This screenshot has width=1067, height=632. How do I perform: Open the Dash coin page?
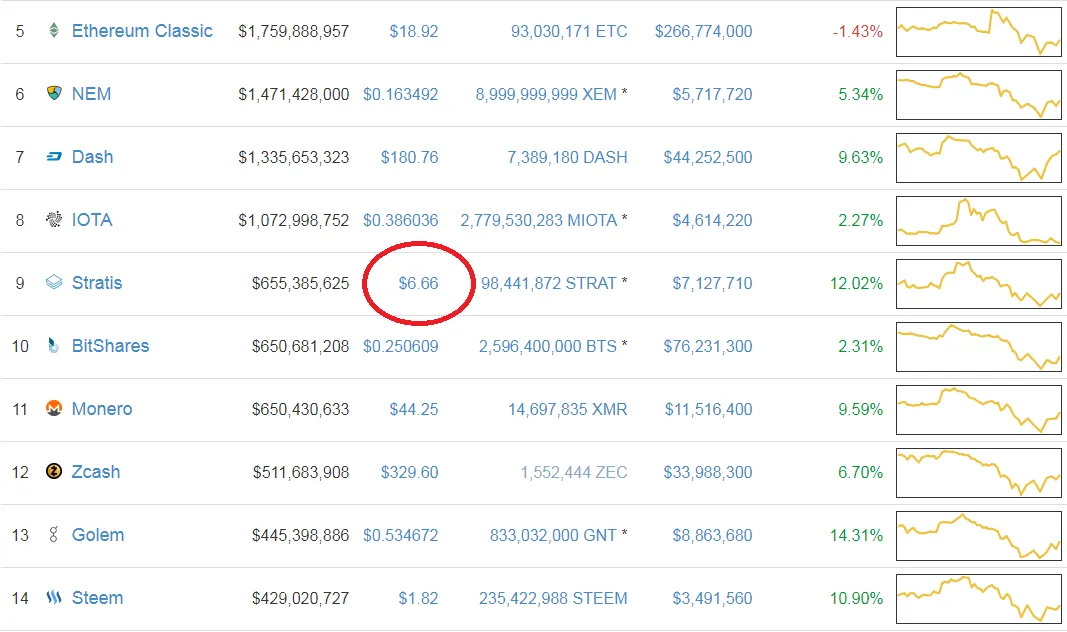point(93,157)
